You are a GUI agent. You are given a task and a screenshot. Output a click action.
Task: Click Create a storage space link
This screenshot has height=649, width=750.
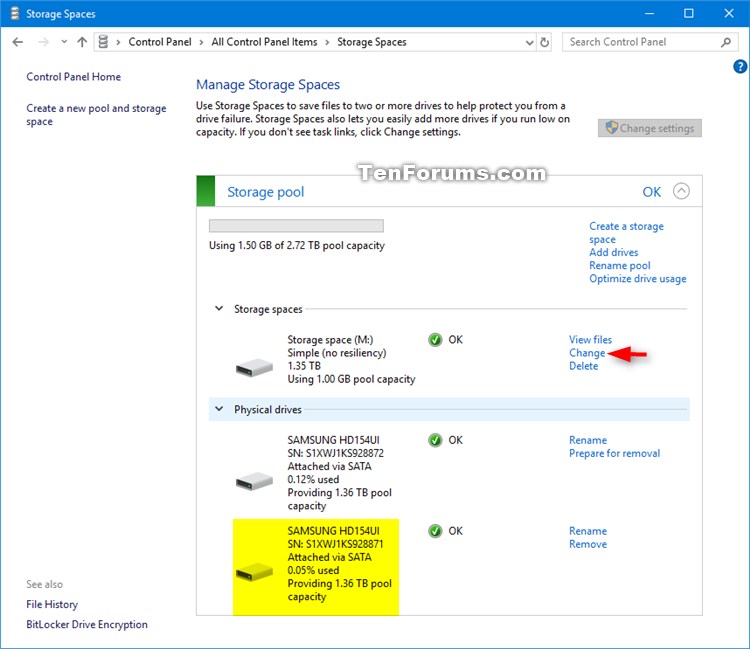pos(626,232)
